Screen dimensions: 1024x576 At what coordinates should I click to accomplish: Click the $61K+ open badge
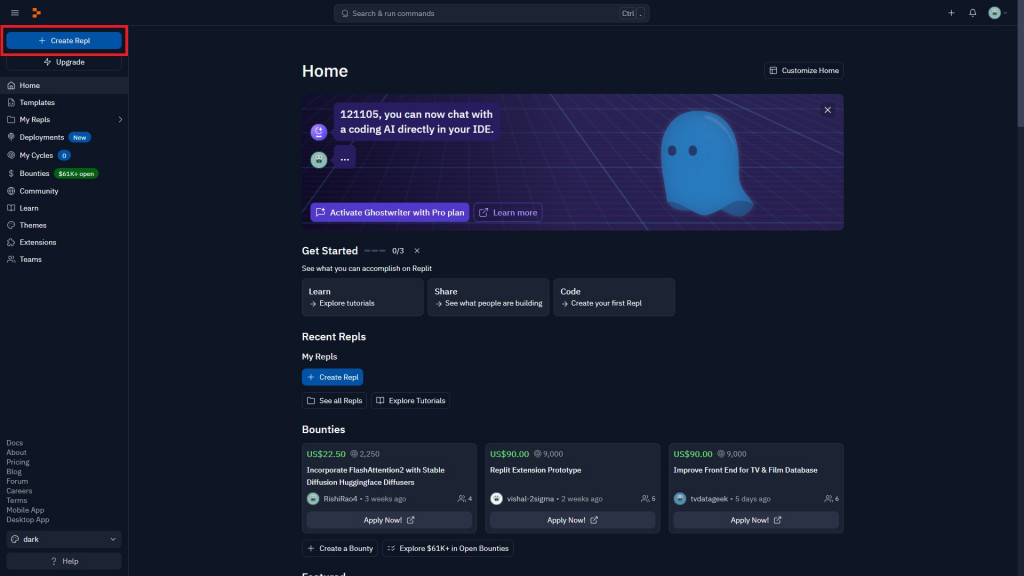click(x=76, y=174)
